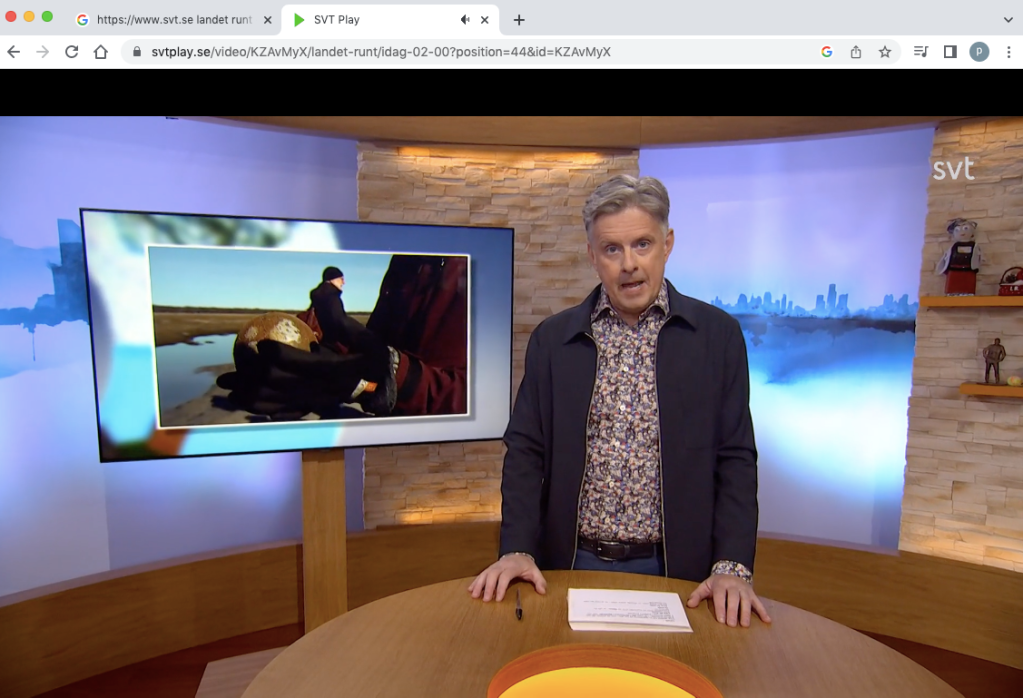The width and height of the screenshot is (1023, 698).
Task: Open the Chrome three-dot menu
Action: (x=1007, y=52)
